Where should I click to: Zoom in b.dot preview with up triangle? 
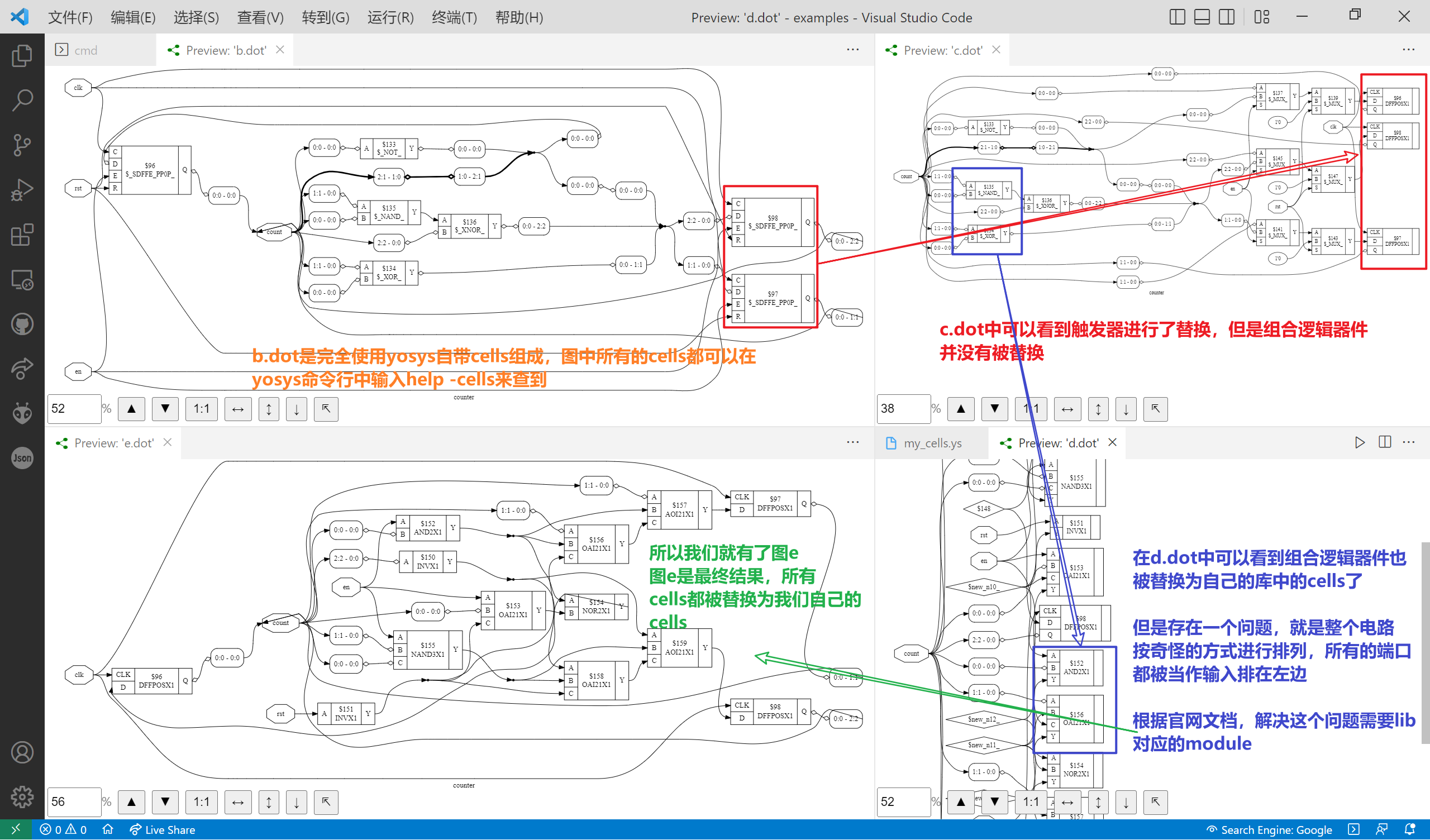[131, 409]
